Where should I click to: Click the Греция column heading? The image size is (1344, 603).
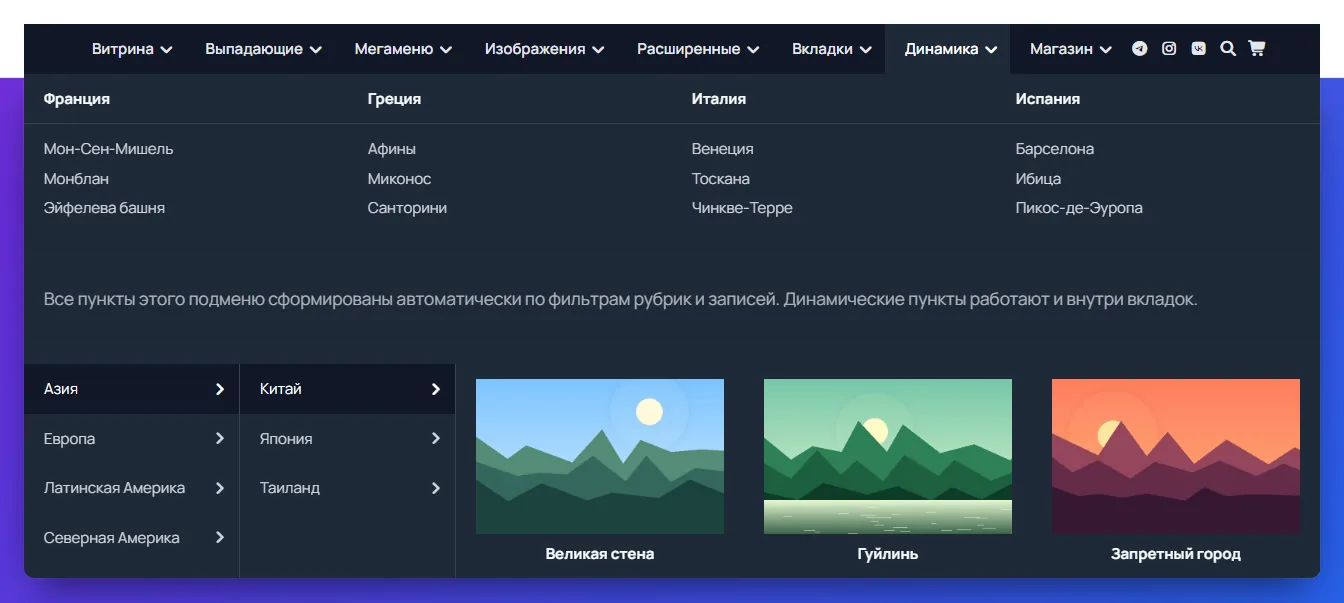tap(394, 99)
